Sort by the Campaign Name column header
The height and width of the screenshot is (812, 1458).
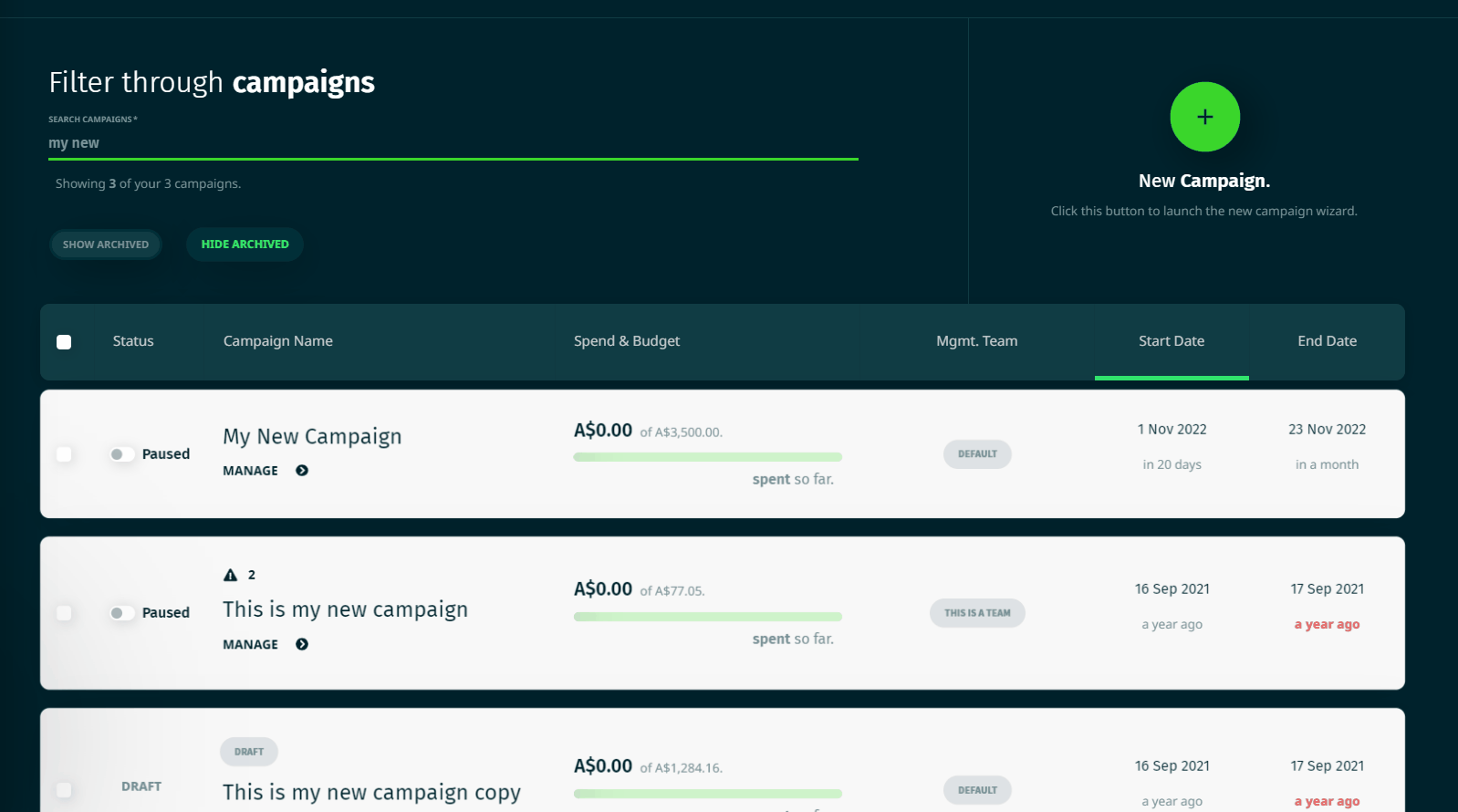tap(278, 341)
